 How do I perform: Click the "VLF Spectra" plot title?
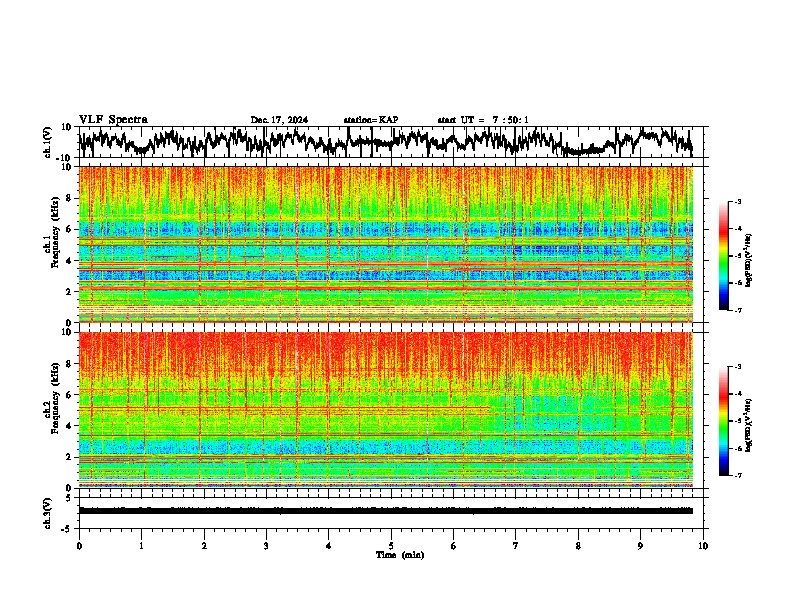pyautogui.click(x=113, y=120)
